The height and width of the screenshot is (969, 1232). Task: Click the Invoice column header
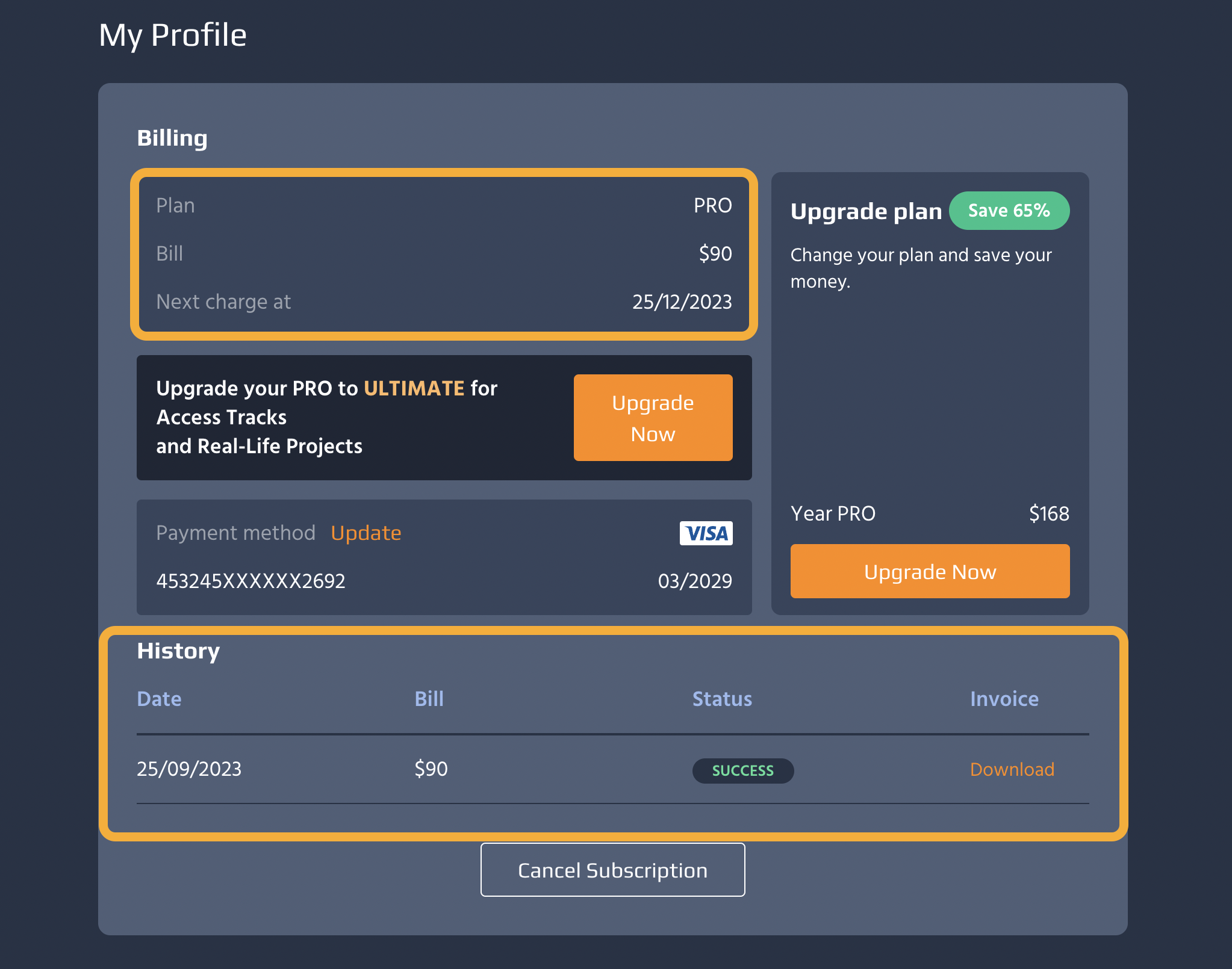(1004, 699)
